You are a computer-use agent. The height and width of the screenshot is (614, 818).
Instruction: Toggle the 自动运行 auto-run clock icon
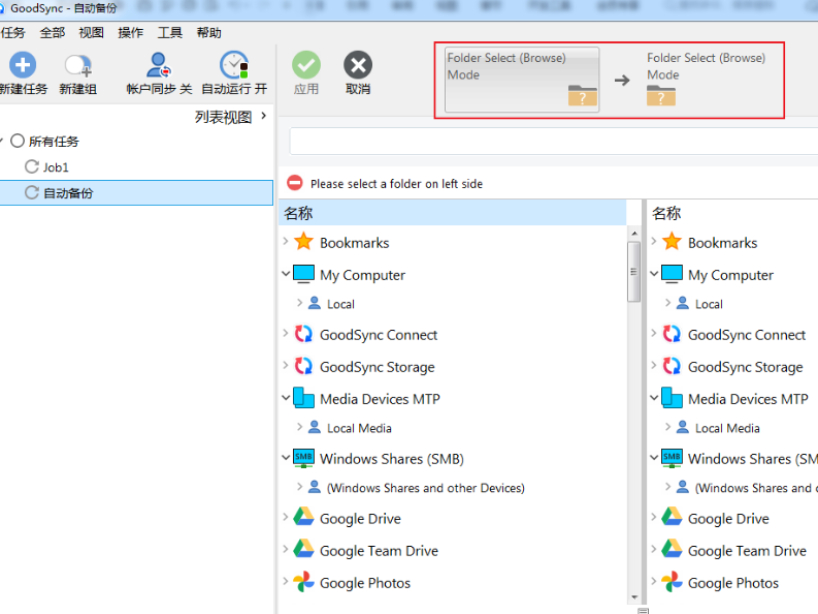coord(234,65)
